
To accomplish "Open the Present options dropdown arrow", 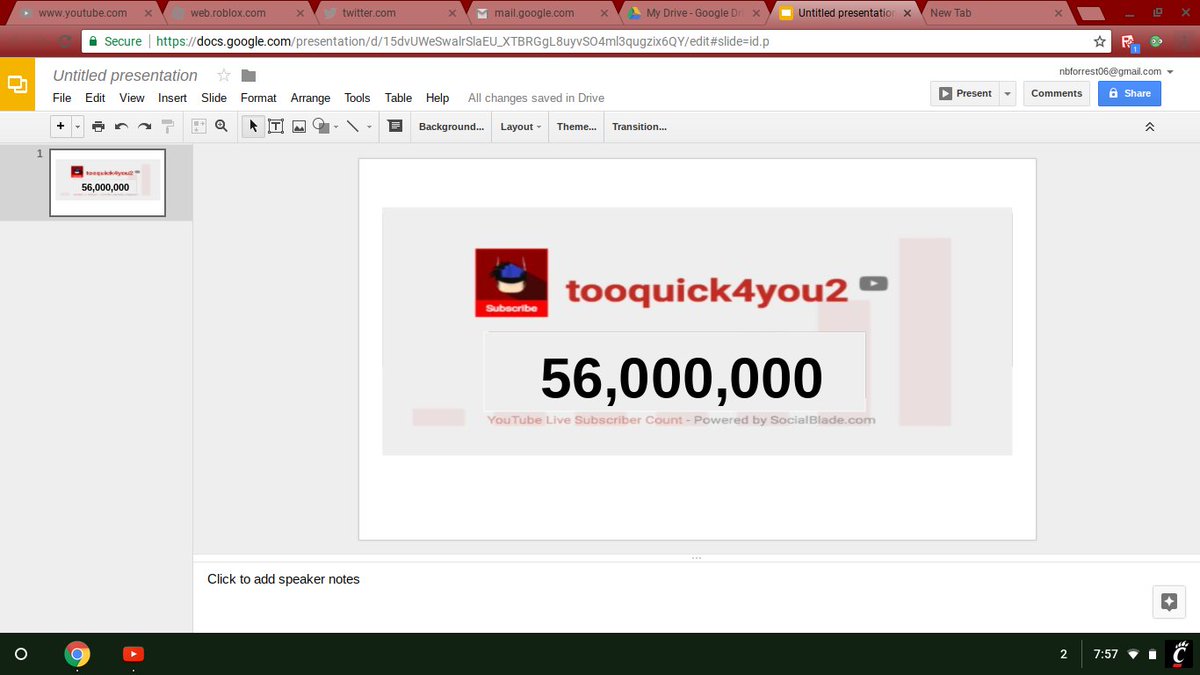I will click(1007, 93).
